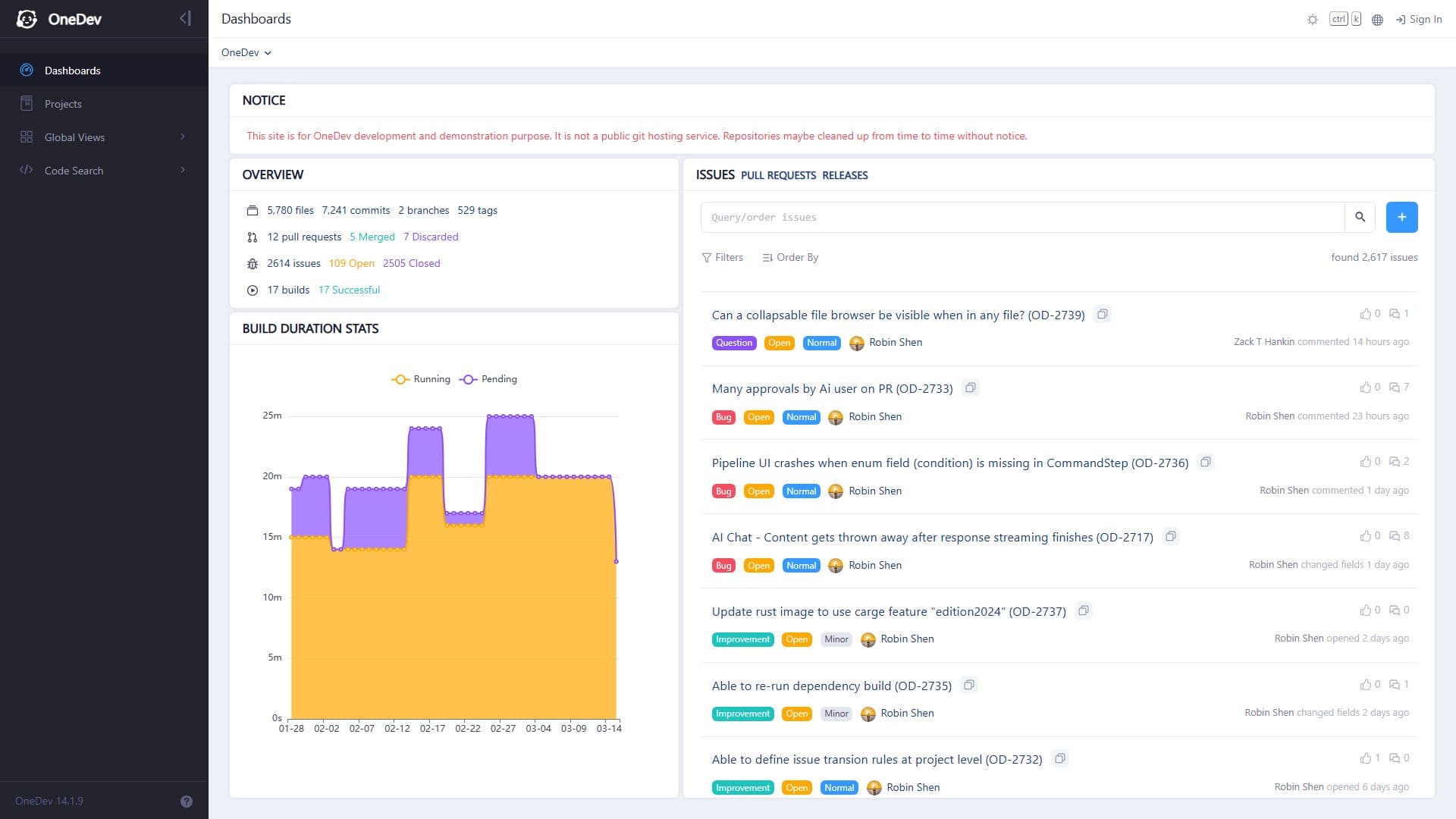Expand the Code Search sidebar menu
Image resolution: width=1456 pixels, height=819 pixels.
[x=104, y=171]
